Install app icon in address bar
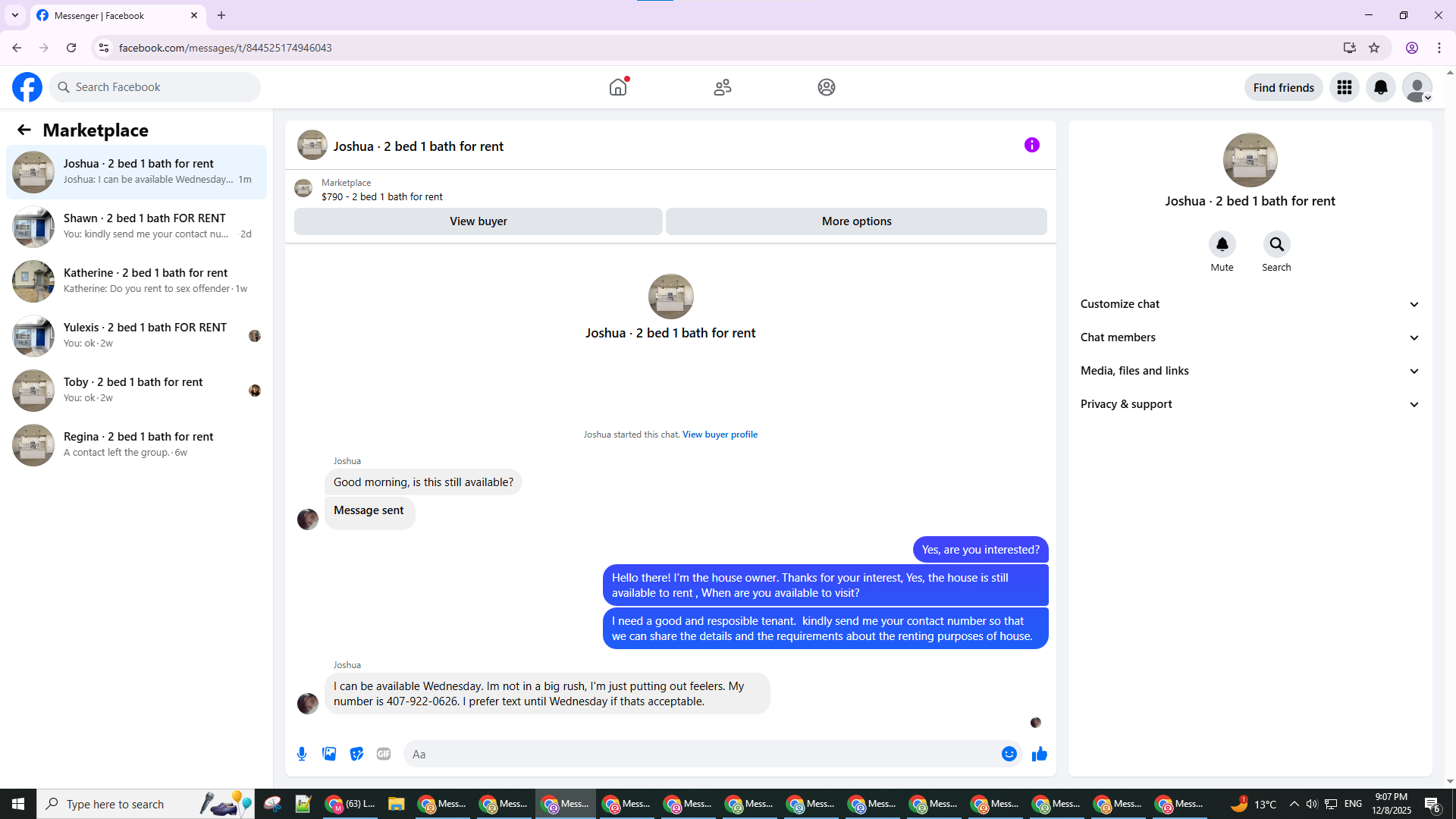1456x819 pixels. pyautogui.click(x=1350, y=48)
